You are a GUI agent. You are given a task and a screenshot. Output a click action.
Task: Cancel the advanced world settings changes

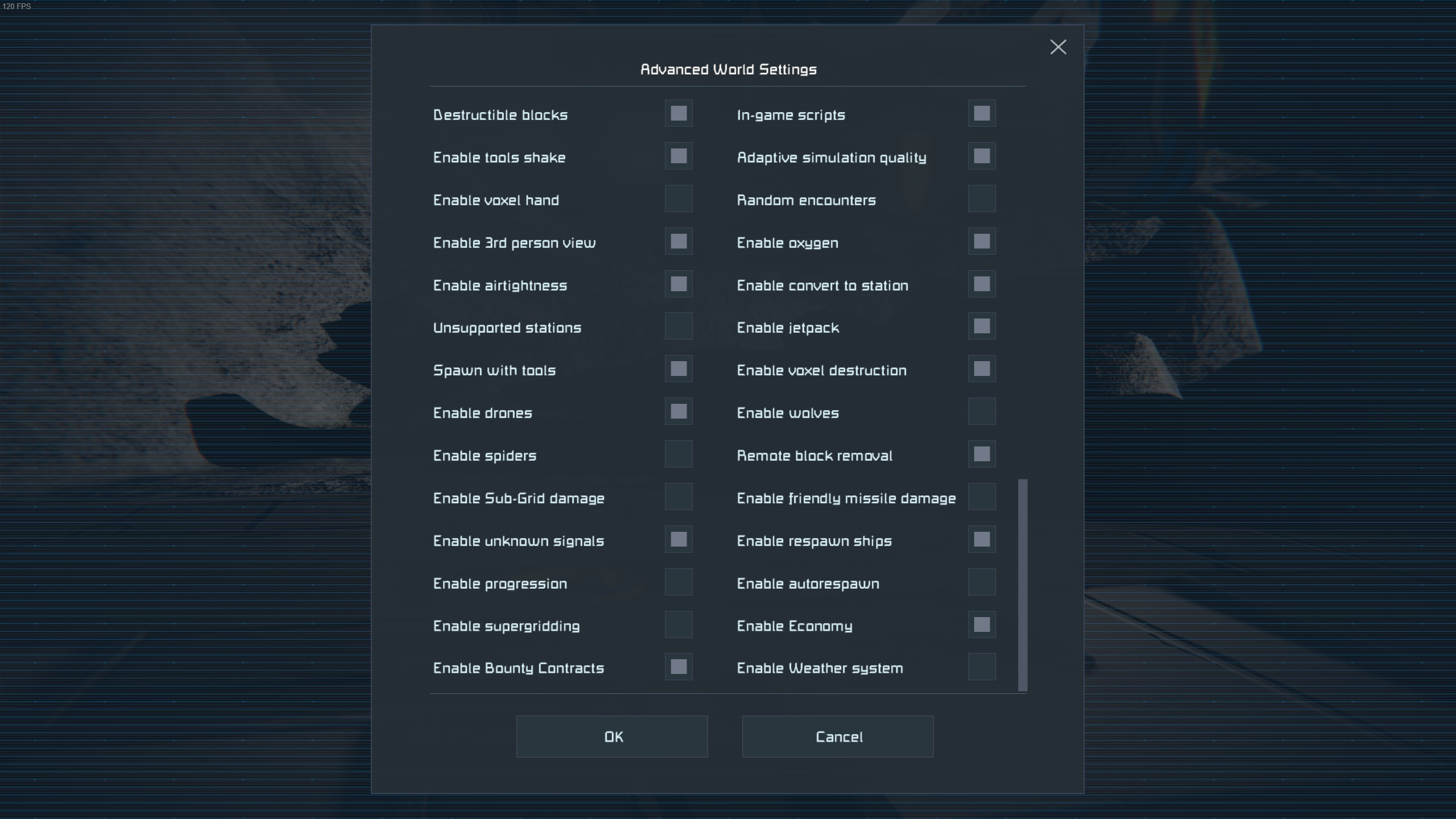click(x=838, y=737)
